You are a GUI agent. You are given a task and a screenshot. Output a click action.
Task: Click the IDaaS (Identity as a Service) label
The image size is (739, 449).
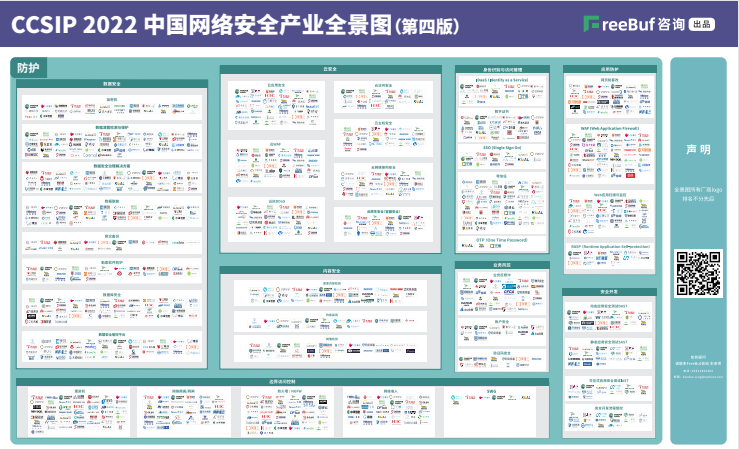502,79
